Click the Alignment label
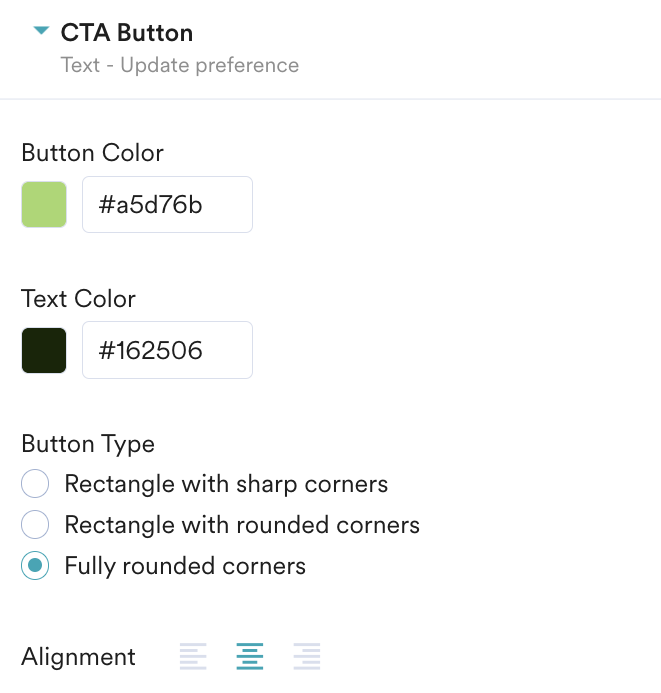This screenshot has height=693, width=661. [78, 657]
